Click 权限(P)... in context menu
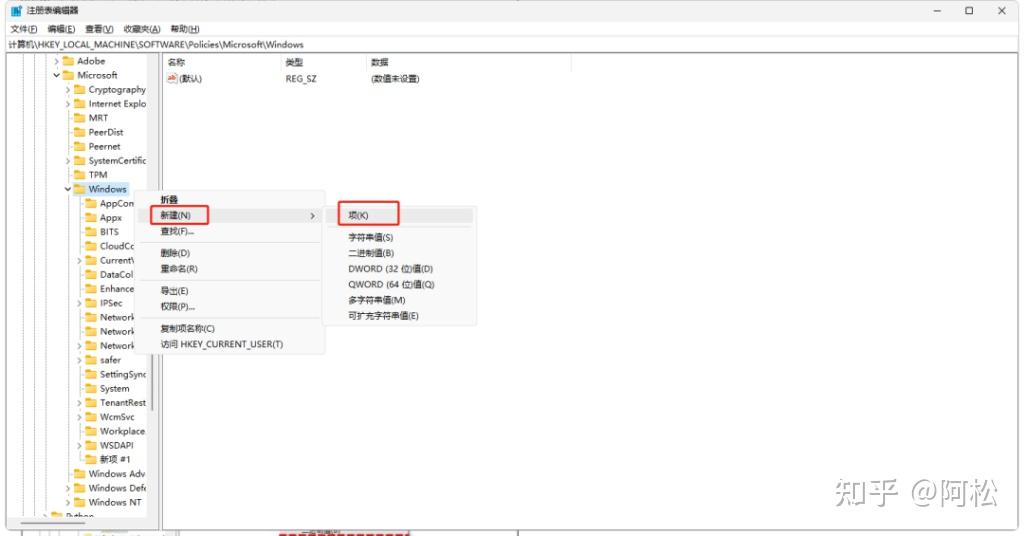Image resolution: width=1024 pixels, height=536 pixels. click(x=178, y=306)
